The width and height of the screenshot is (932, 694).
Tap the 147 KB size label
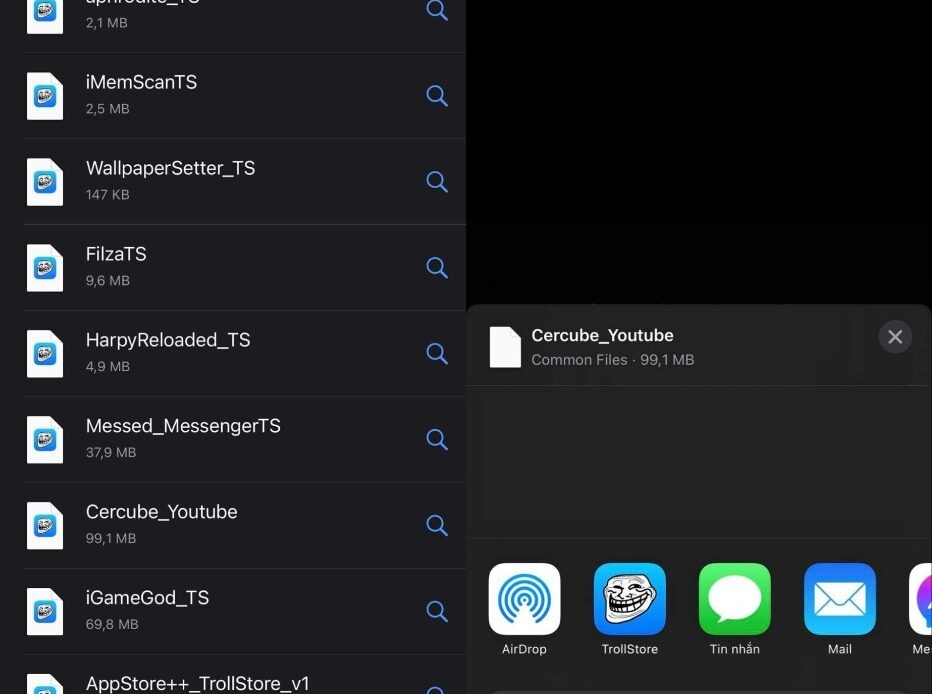(108, 194)
